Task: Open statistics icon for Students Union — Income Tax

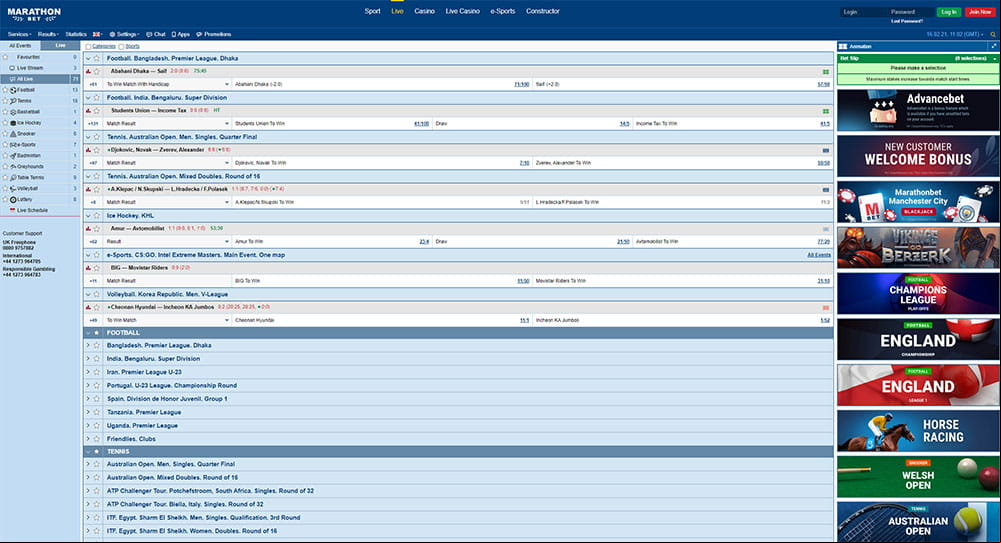Action: click(89, 110)
